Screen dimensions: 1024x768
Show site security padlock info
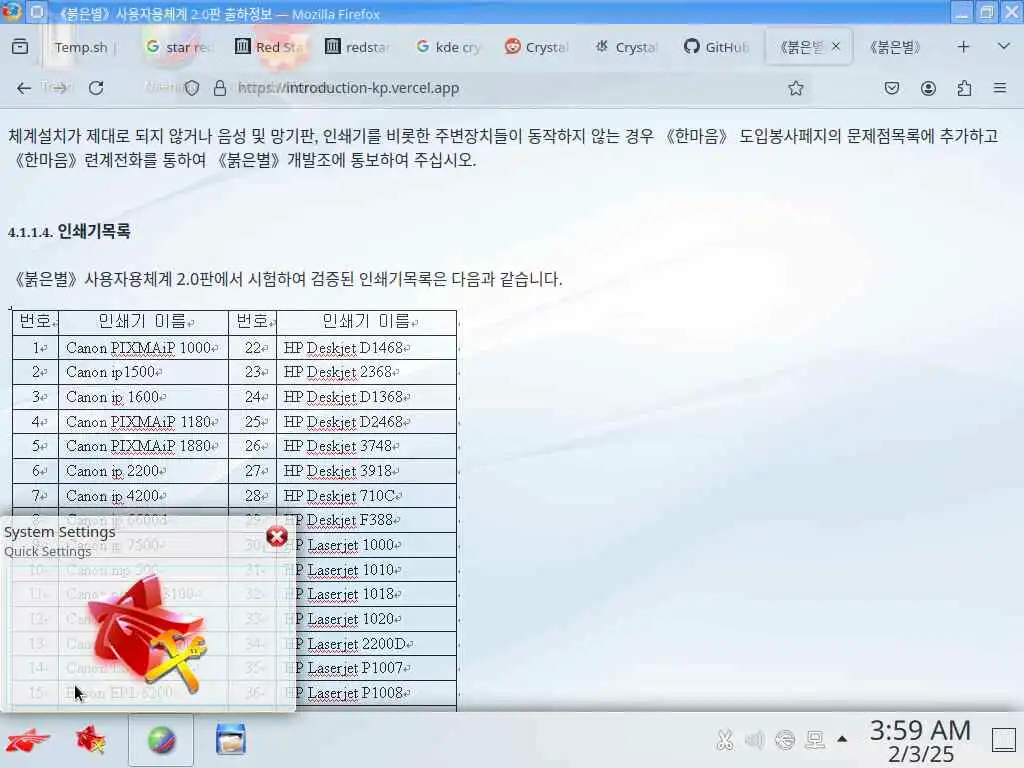click(220, 88)
